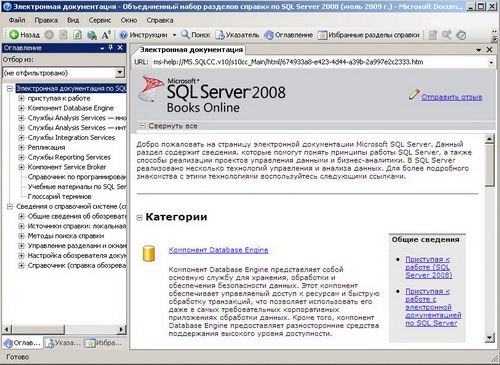Open the Отбор из filter combo box
This screenshot has height=365, width=500.
63,73
